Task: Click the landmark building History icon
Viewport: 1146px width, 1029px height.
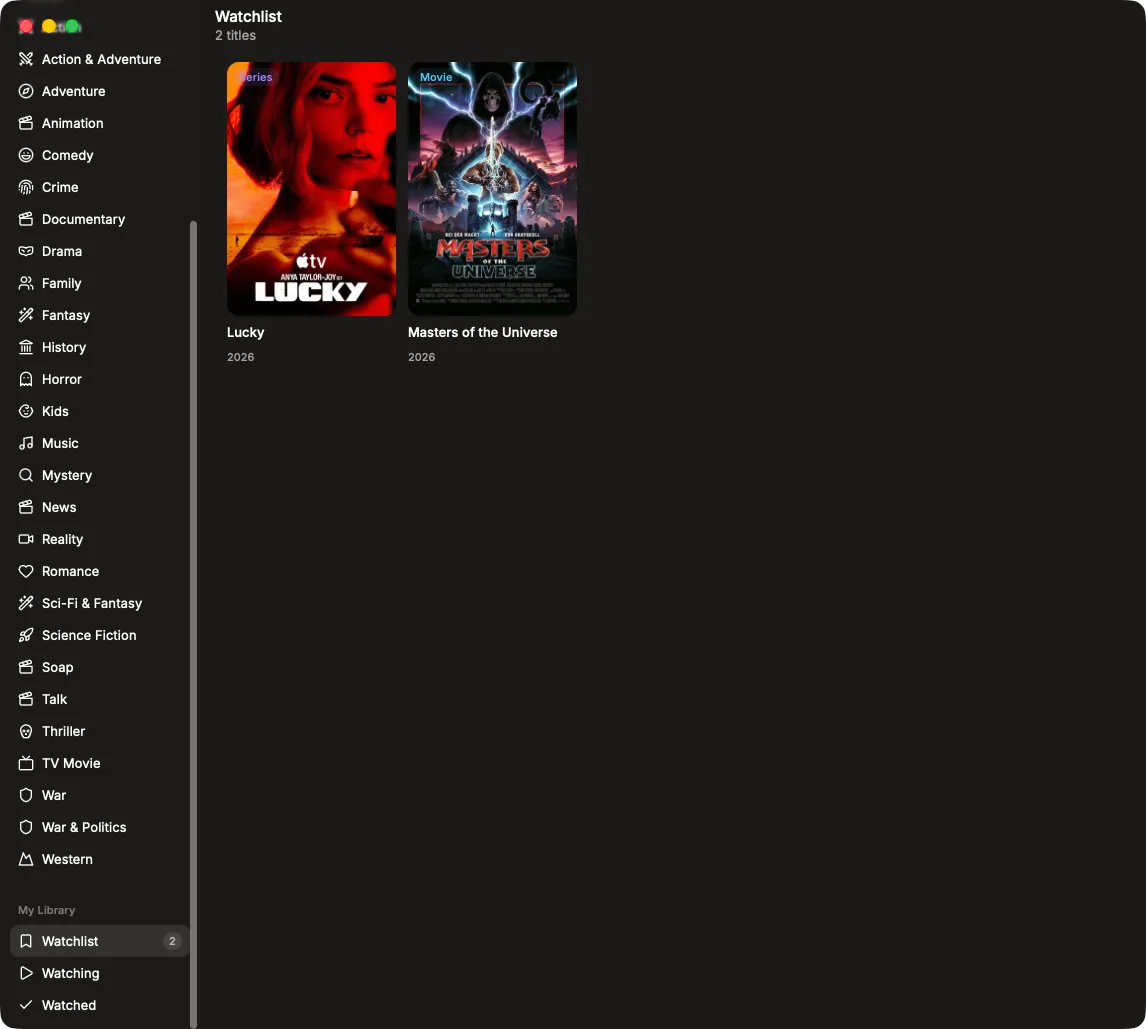Action: [x=26, y=347]
